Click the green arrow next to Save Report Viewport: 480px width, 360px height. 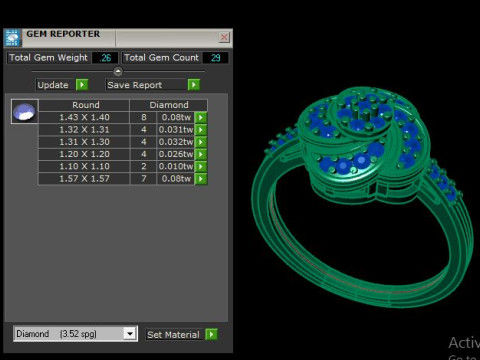click(x=194, y=85)
